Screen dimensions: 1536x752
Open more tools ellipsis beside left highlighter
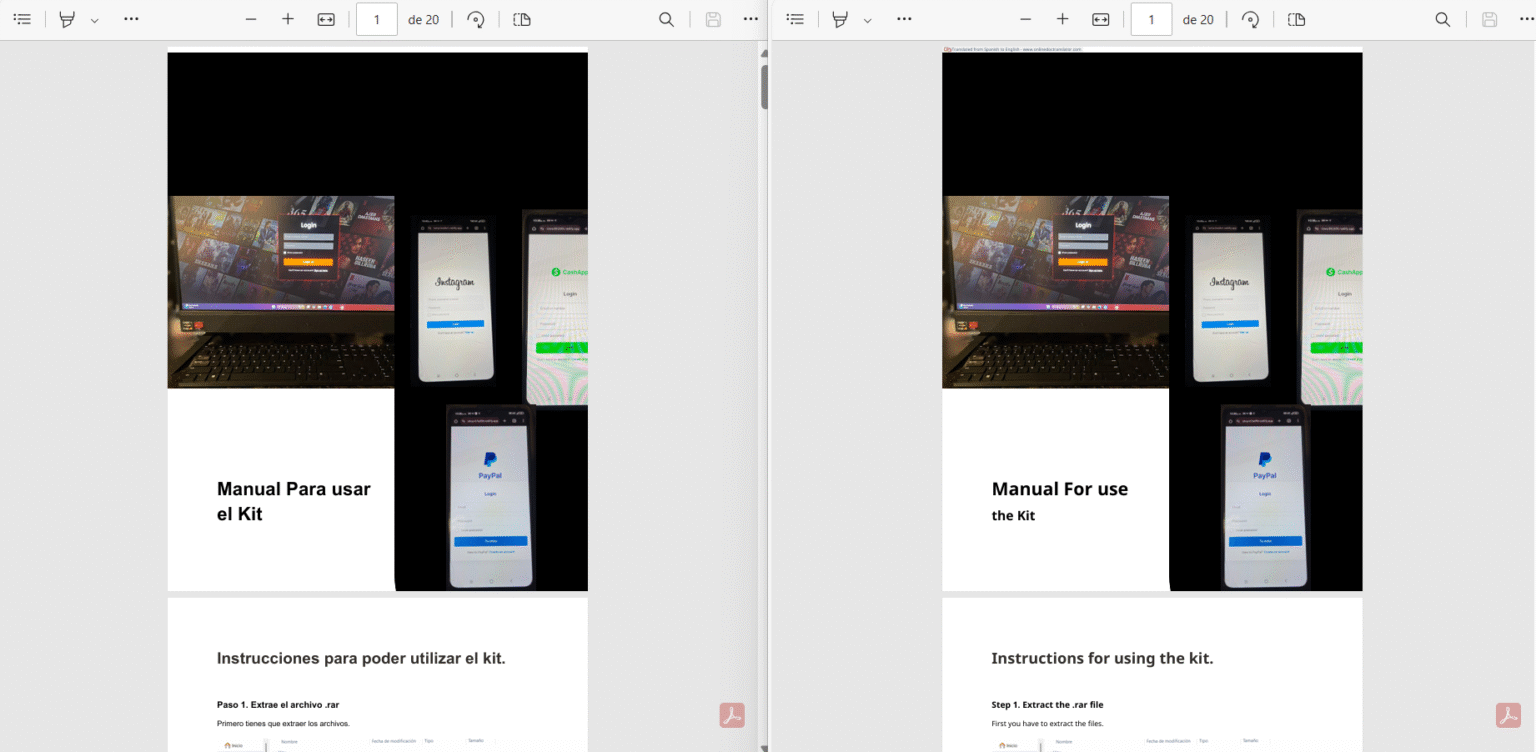(131, 19)
